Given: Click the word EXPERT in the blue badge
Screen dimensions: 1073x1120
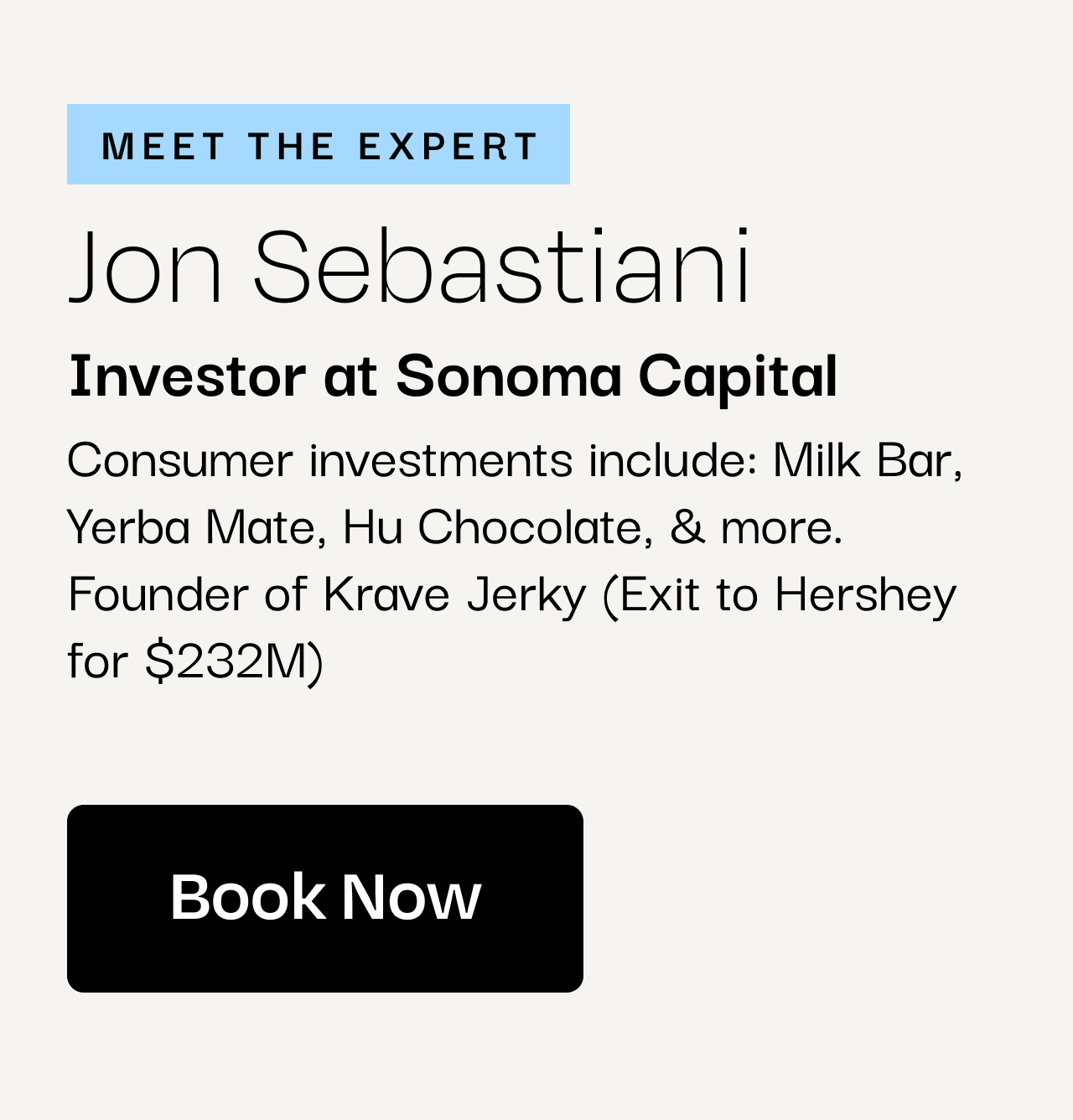Looking at the screenshot, I should 448,146.
